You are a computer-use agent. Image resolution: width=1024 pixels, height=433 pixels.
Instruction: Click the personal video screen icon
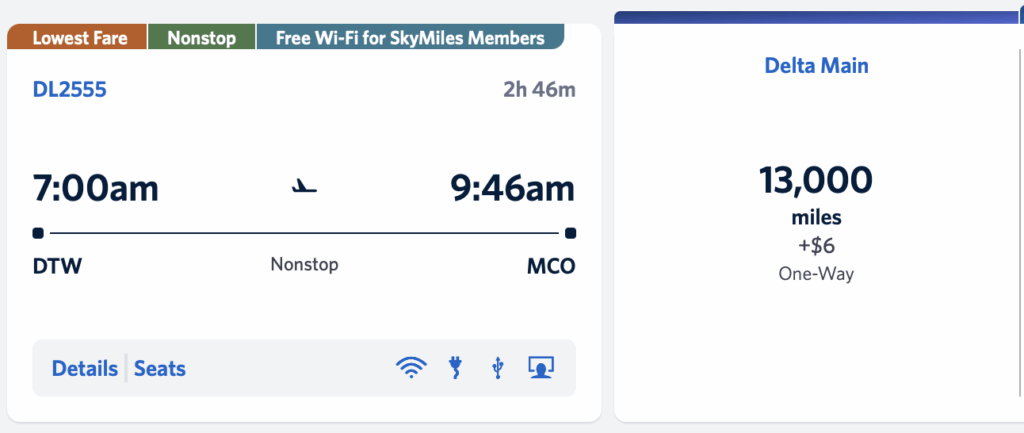[x=541, y=368]
